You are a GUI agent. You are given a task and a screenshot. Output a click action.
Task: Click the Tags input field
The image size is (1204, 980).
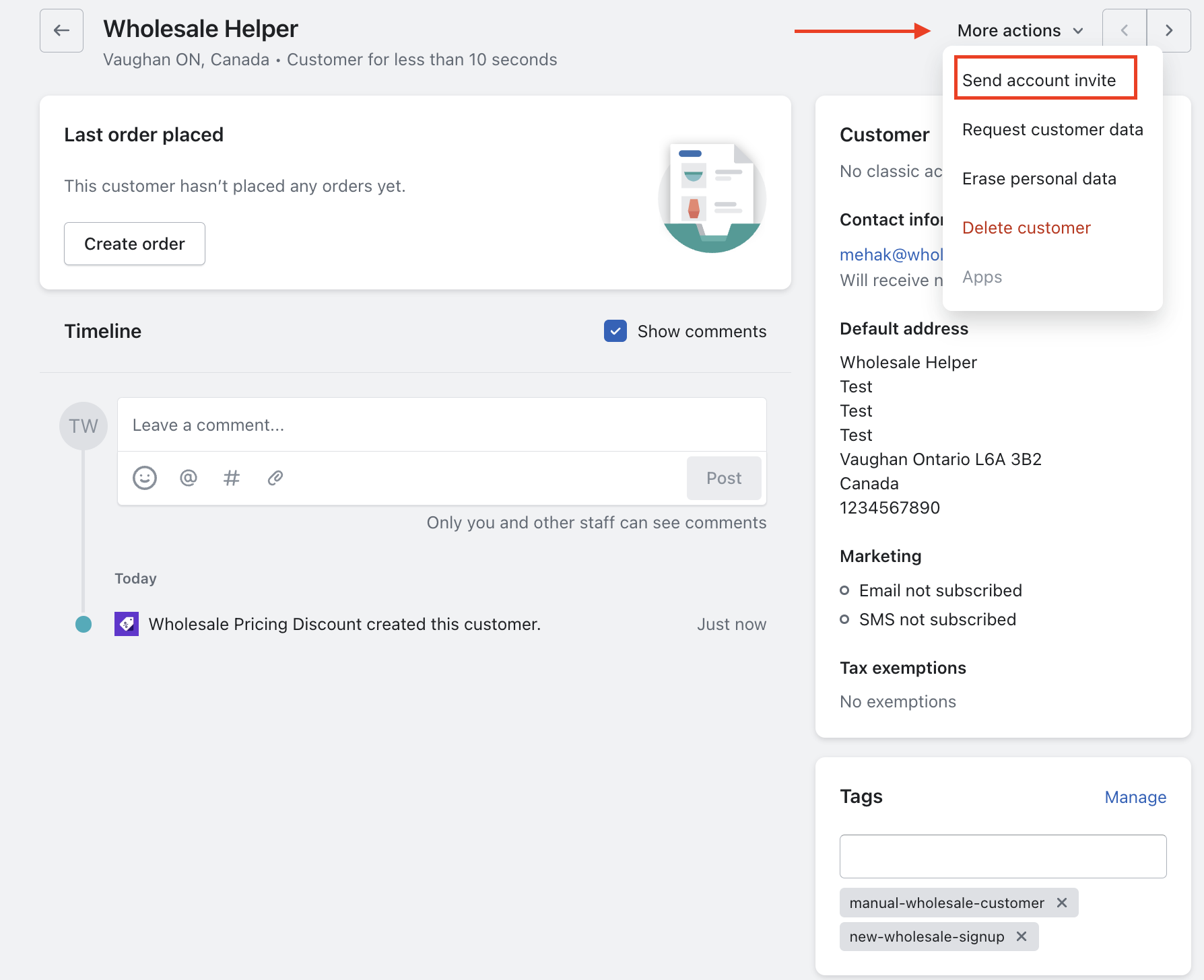point(1003,856)
